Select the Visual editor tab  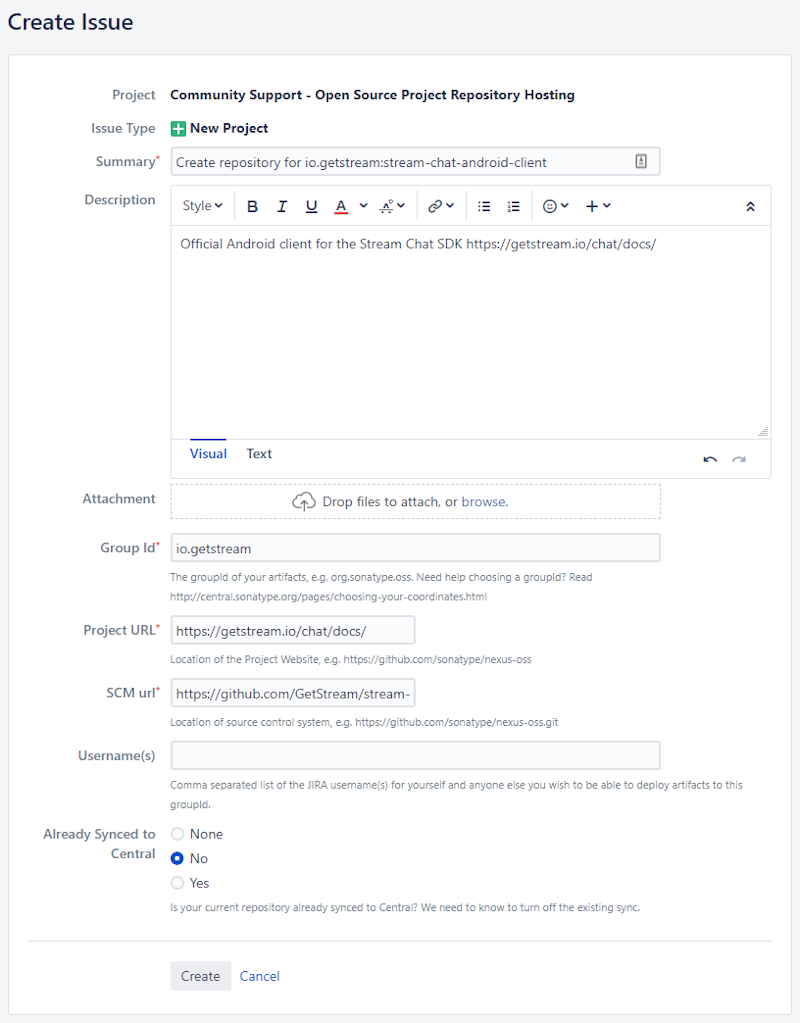click(x=208, y=453)
